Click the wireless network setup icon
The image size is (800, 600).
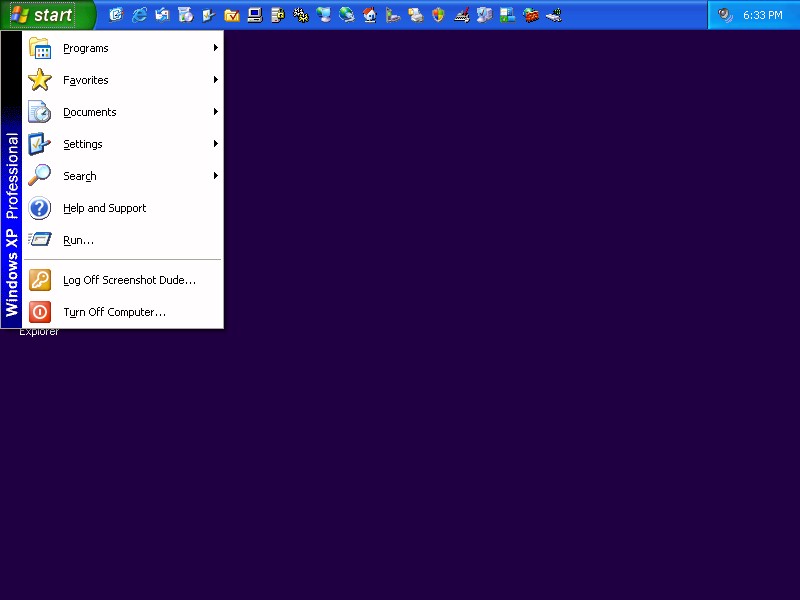pos(554,15)
